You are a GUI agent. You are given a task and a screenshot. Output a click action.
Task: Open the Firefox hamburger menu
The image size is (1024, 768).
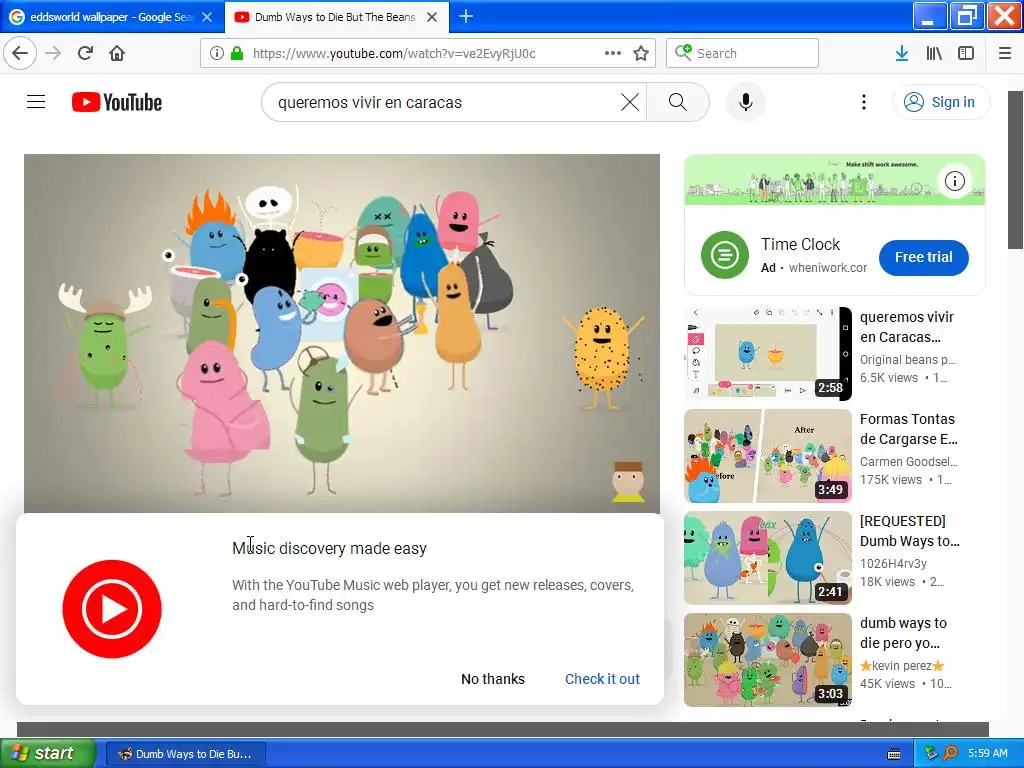1005,53
